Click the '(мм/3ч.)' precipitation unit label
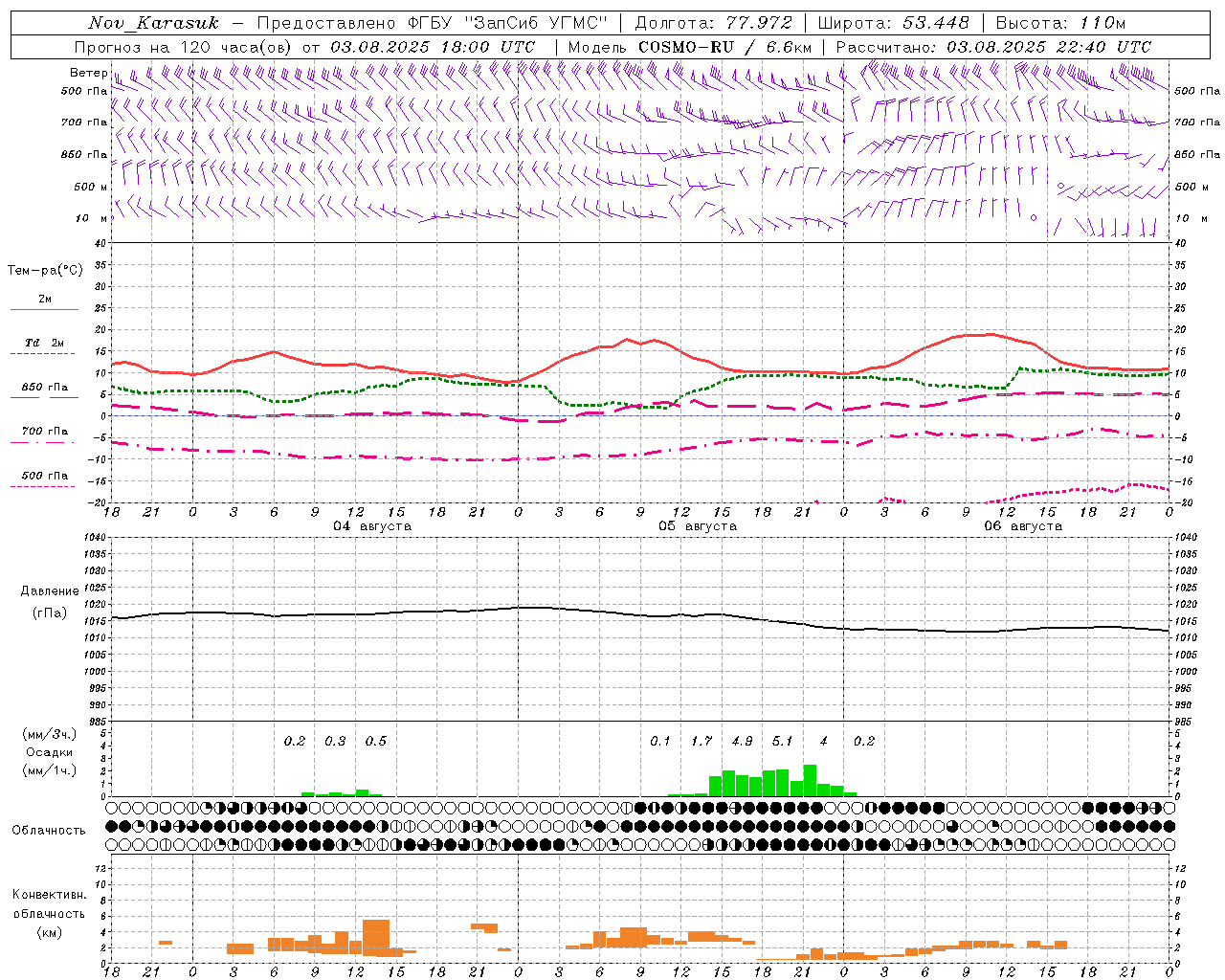The width and height of the screenshot is (1225, 980). tap(50, 735)
